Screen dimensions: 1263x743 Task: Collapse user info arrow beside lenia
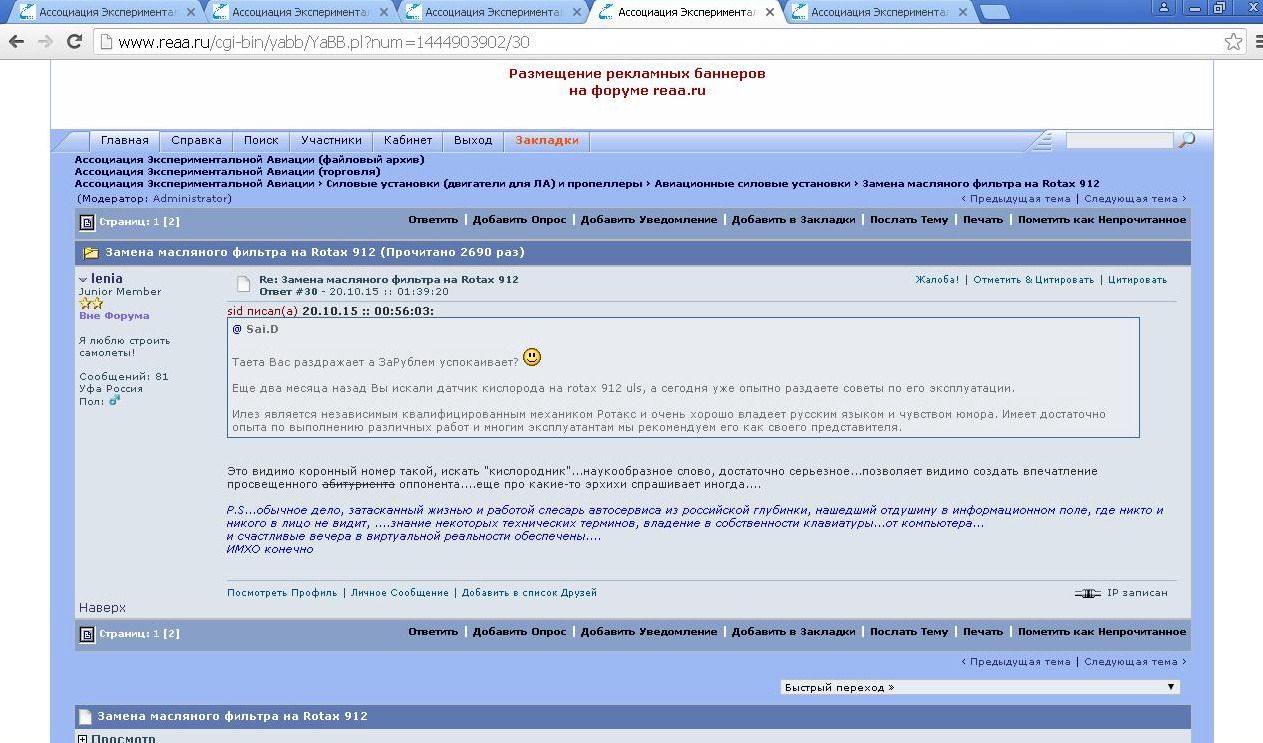[83, 279]
